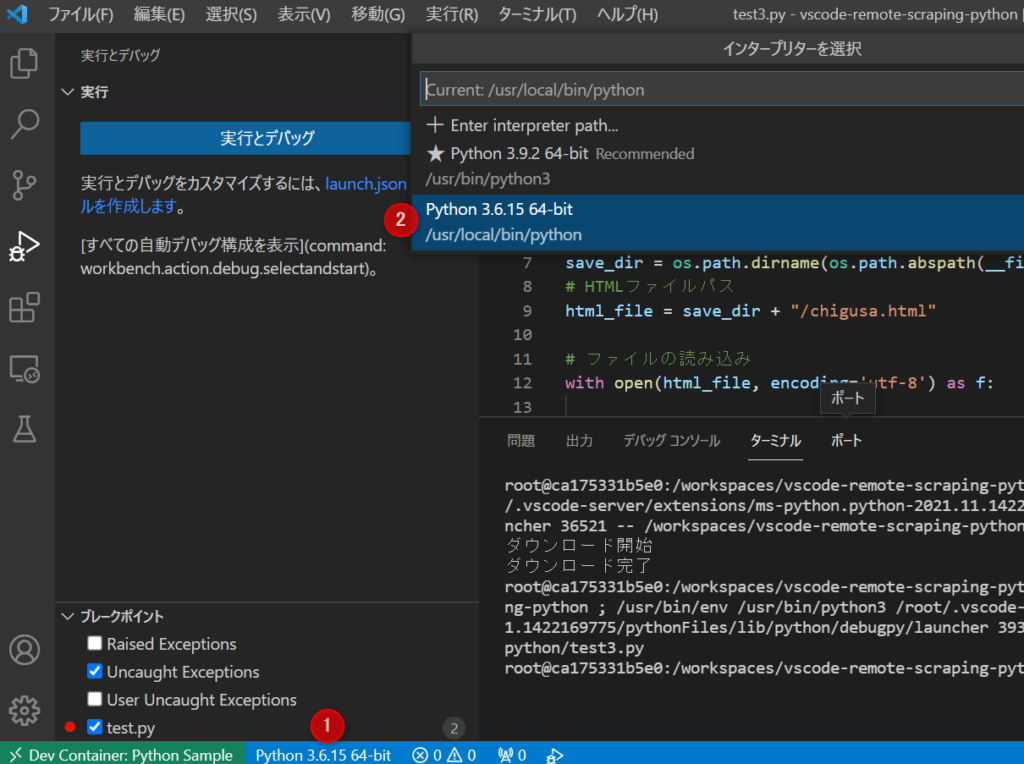Switch to the 問題 panel tab
Screen dimensions: 1024x764
click(521, 441)
